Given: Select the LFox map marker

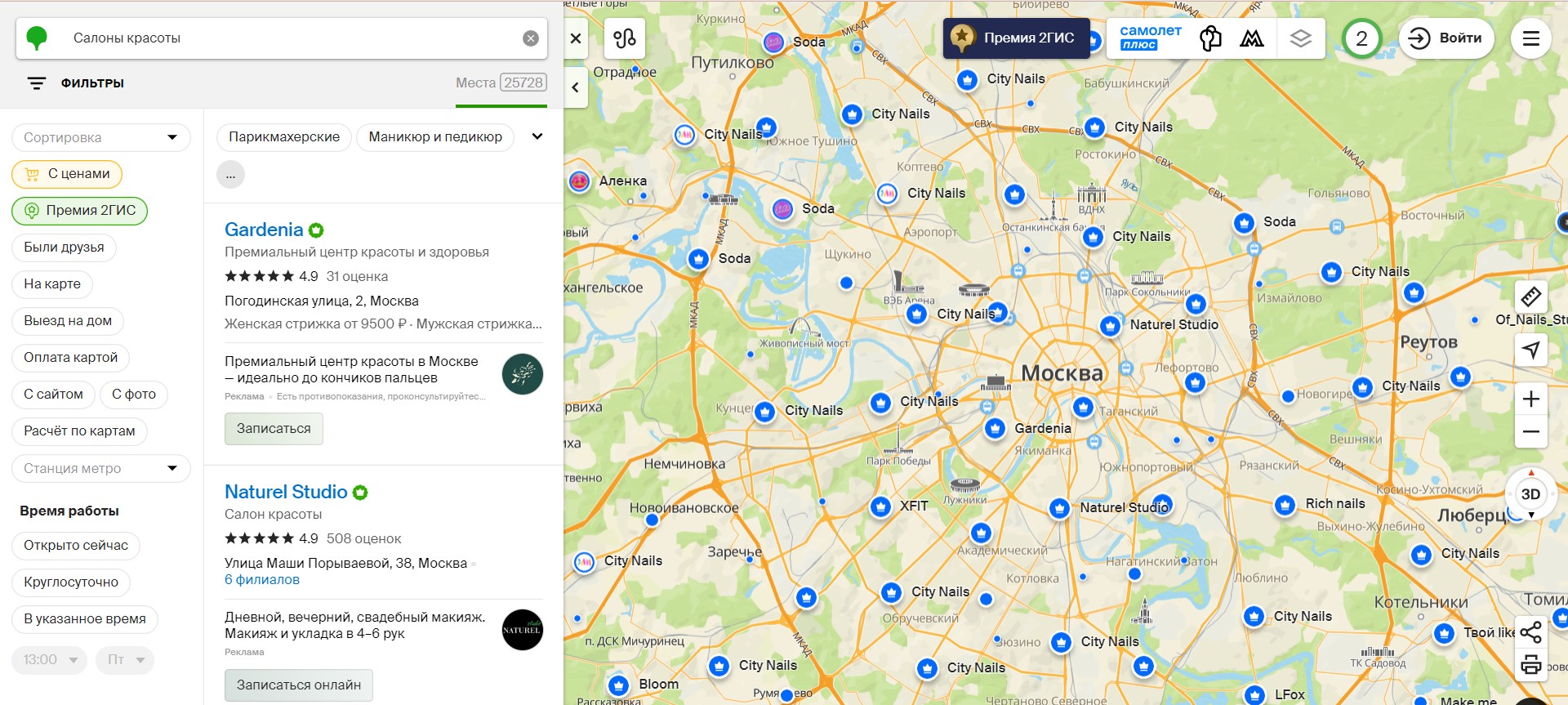Looking at the screenshot, I should (1255, 695).
